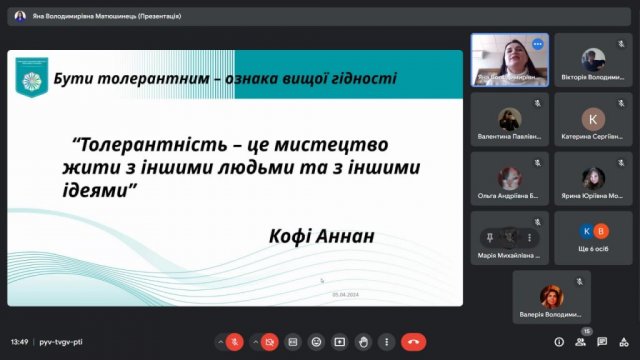The height and width of the screenshot is (360, 640).
Task: Open meeting details info icon
Action: 559,342
